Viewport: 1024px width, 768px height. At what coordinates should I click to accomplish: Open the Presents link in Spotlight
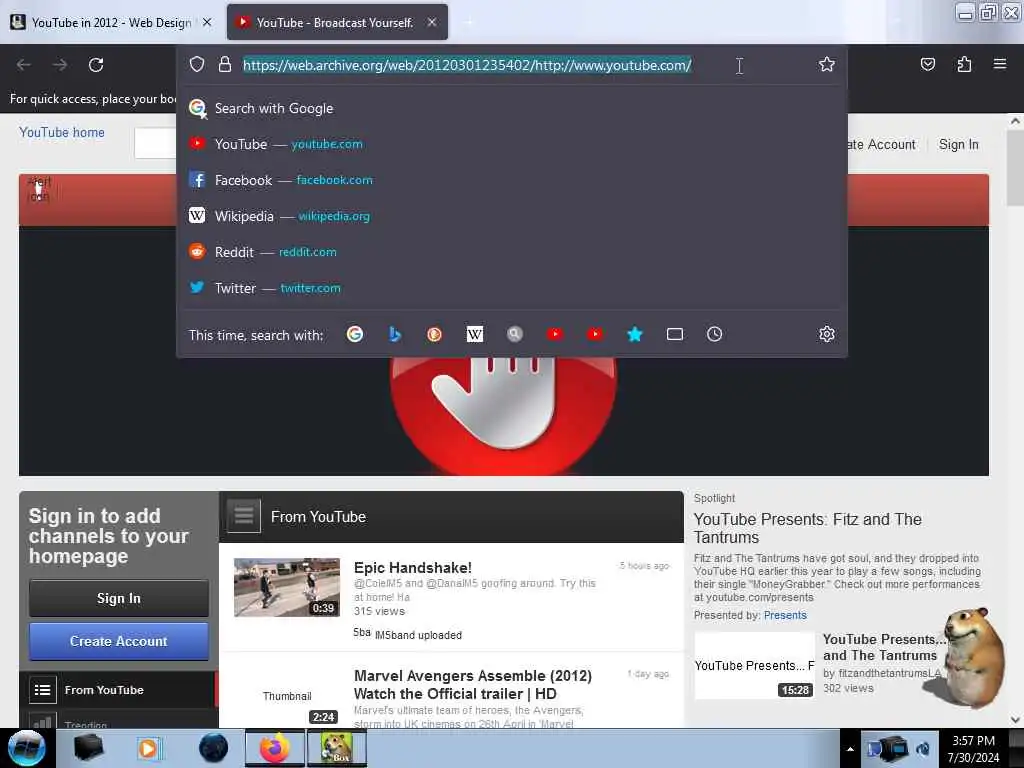coord(785,615)
